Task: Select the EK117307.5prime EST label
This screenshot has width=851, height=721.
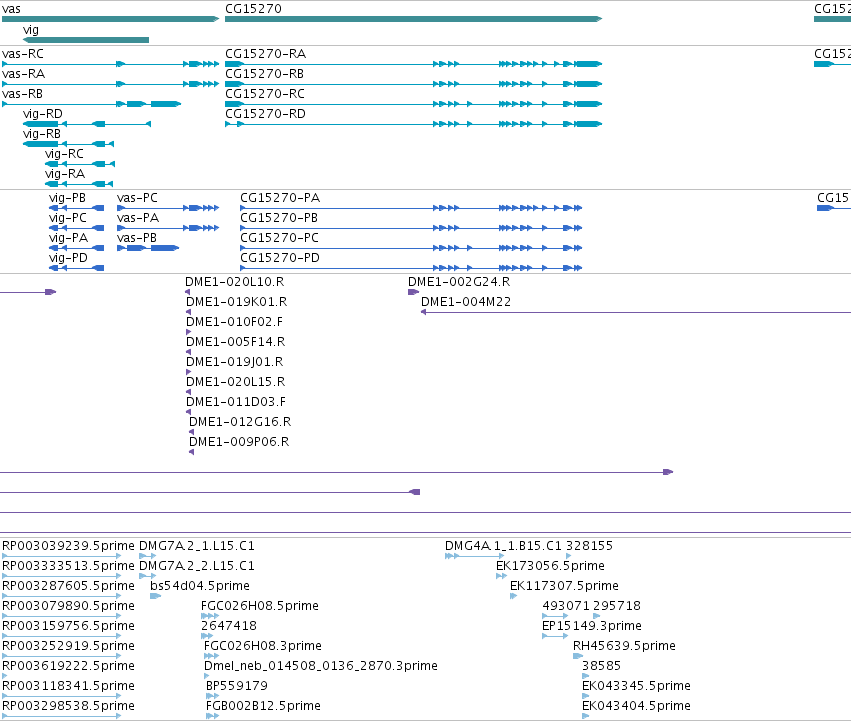Action: pyautogui.click(x=564, y=586)
